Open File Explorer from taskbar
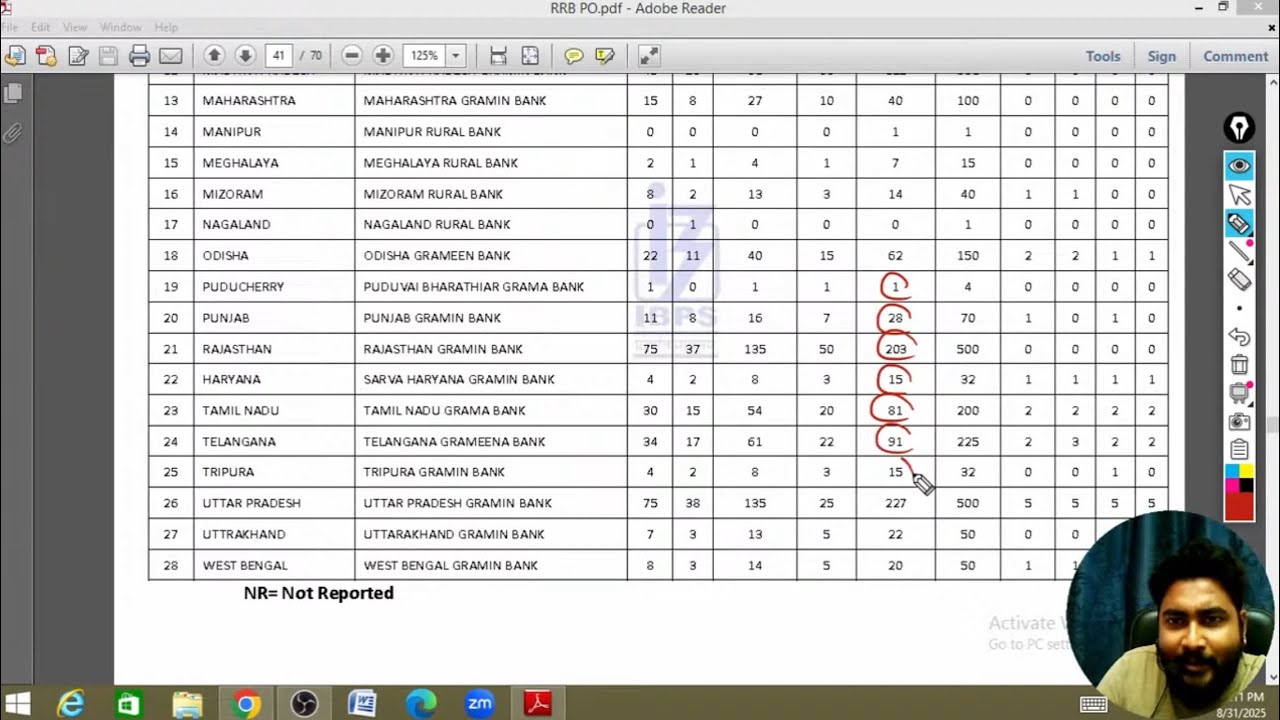 (187, 704)
